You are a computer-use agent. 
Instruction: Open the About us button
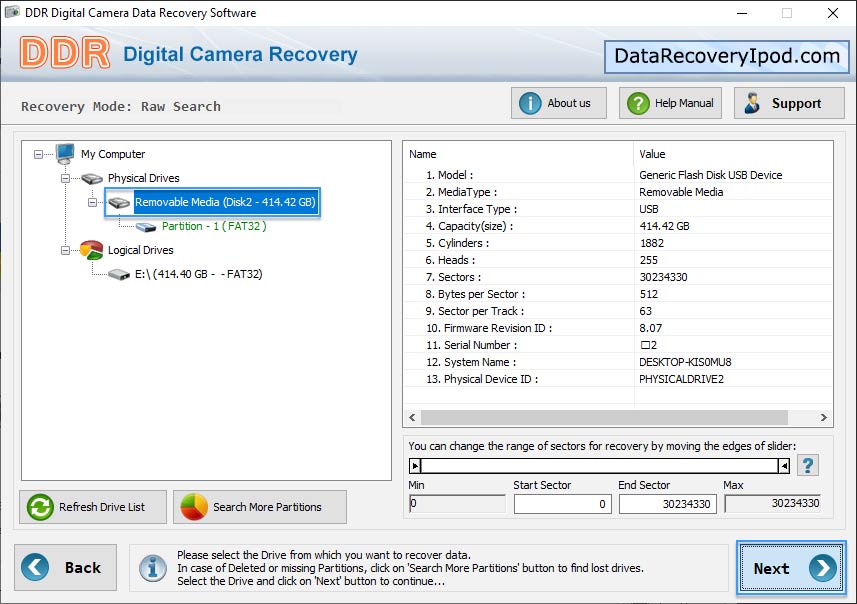559,103
